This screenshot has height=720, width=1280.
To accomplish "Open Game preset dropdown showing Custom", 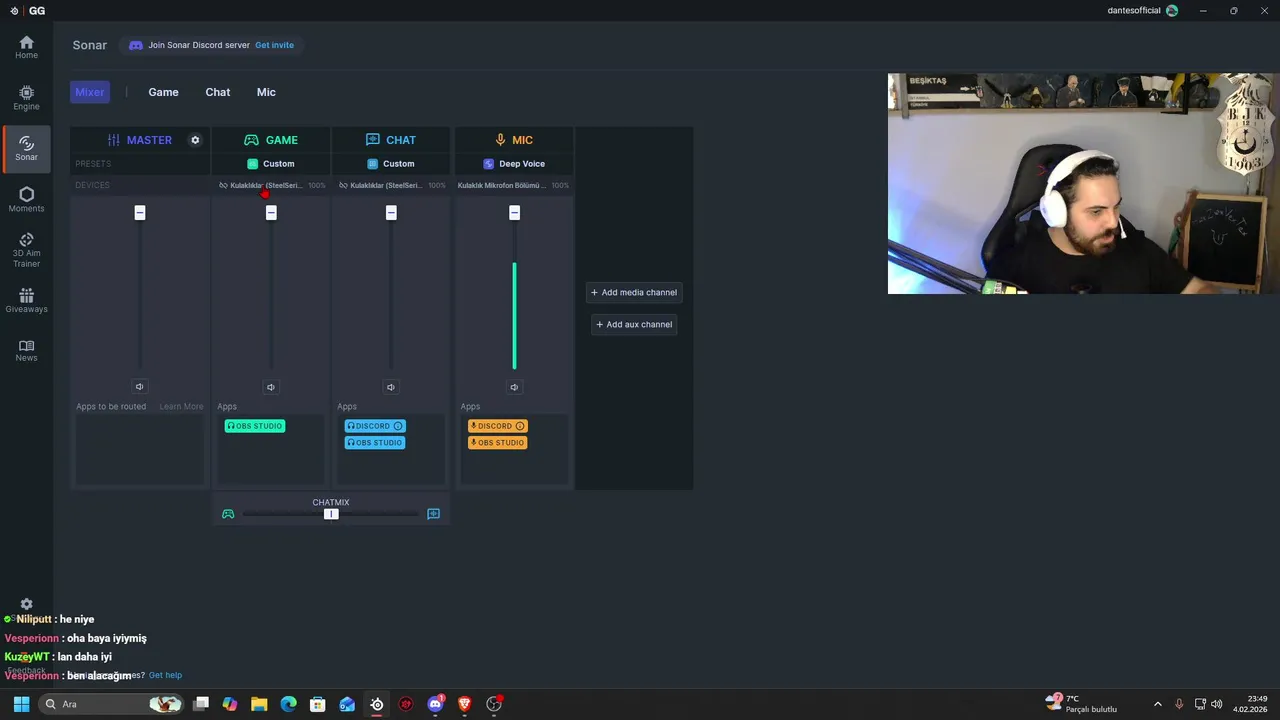I will (271, 164).
